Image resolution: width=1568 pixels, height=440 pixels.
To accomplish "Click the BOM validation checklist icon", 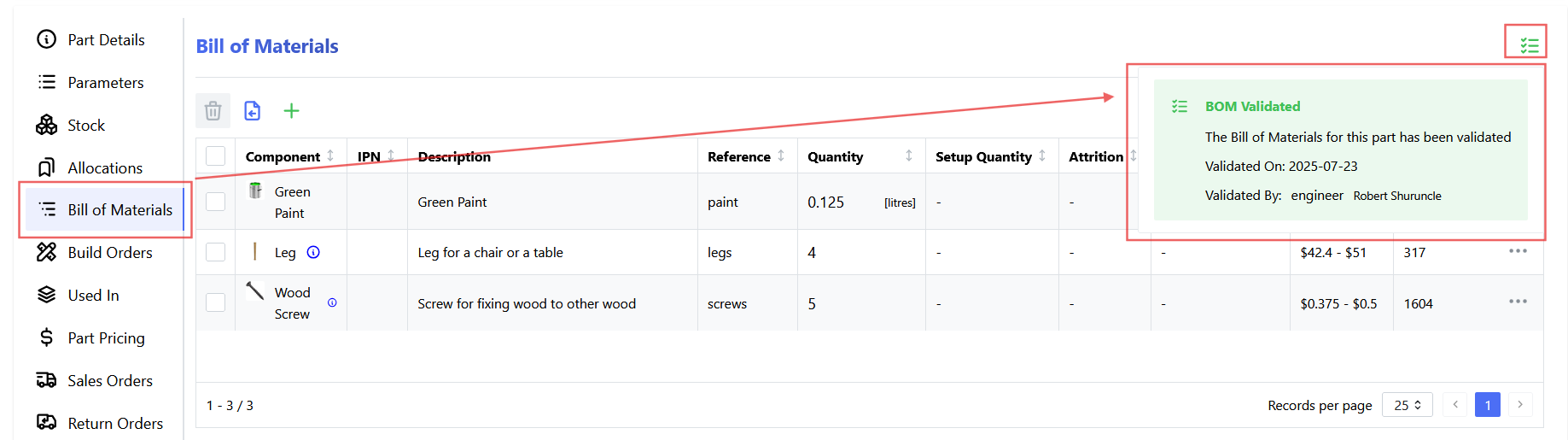I will point(1528,45).
